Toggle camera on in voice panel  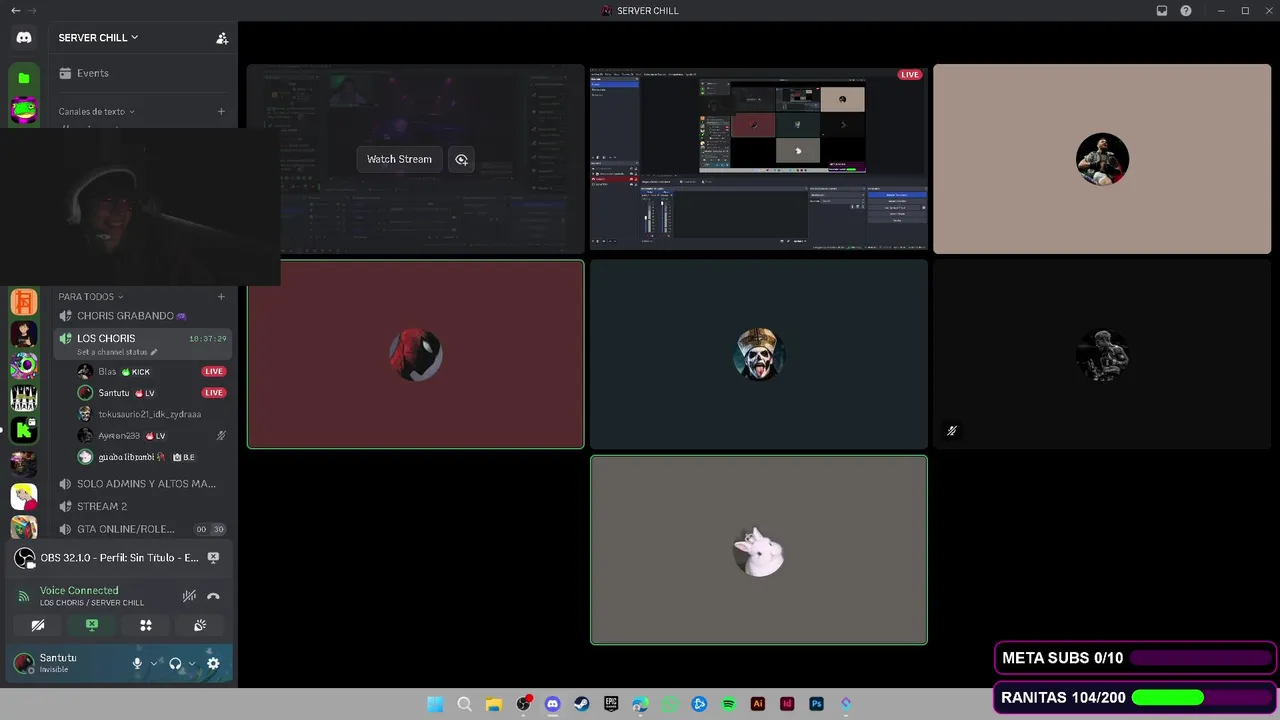(38, 625)
